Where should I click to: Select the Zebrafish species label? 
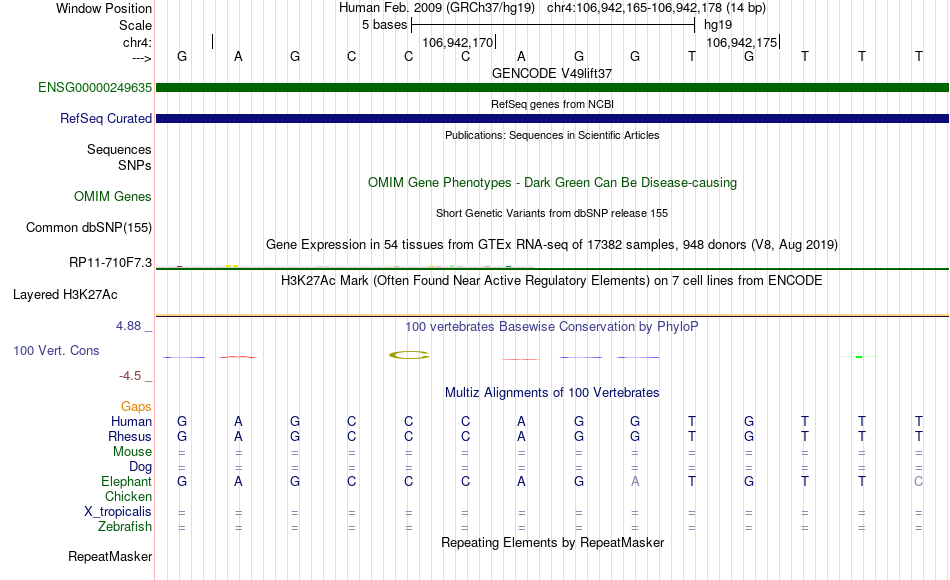pos(125,526)
